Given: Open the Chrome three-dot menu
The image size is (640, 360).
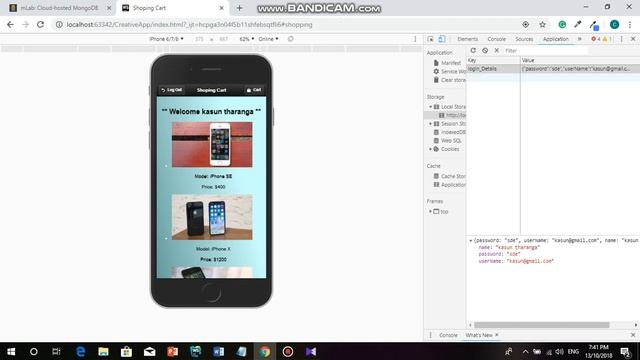Looking at the screenshot, I should pyautogui.click(x=630, y=24).
